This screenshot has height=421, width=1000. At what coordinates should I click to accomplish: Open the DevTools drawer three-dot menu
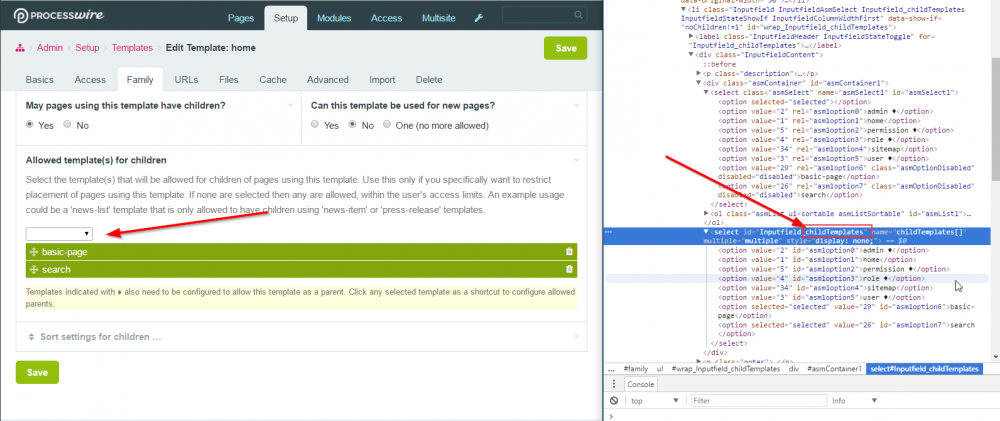614,384
